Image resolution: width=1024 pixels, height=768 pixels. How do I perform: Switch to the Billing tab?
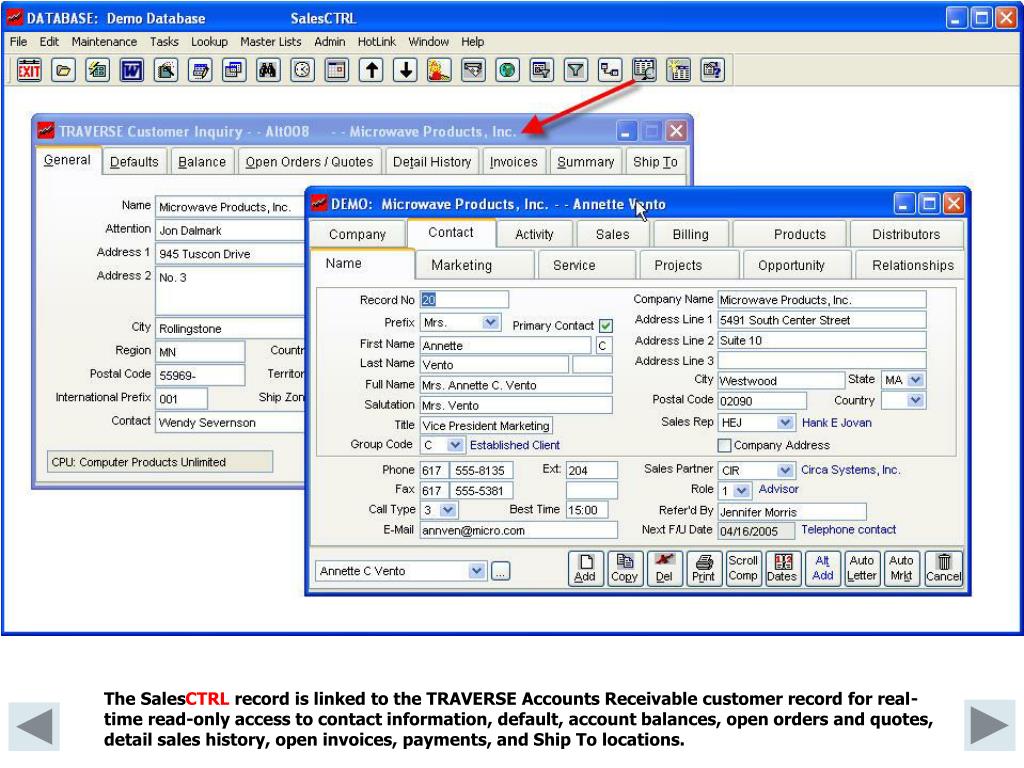point(690,234)
